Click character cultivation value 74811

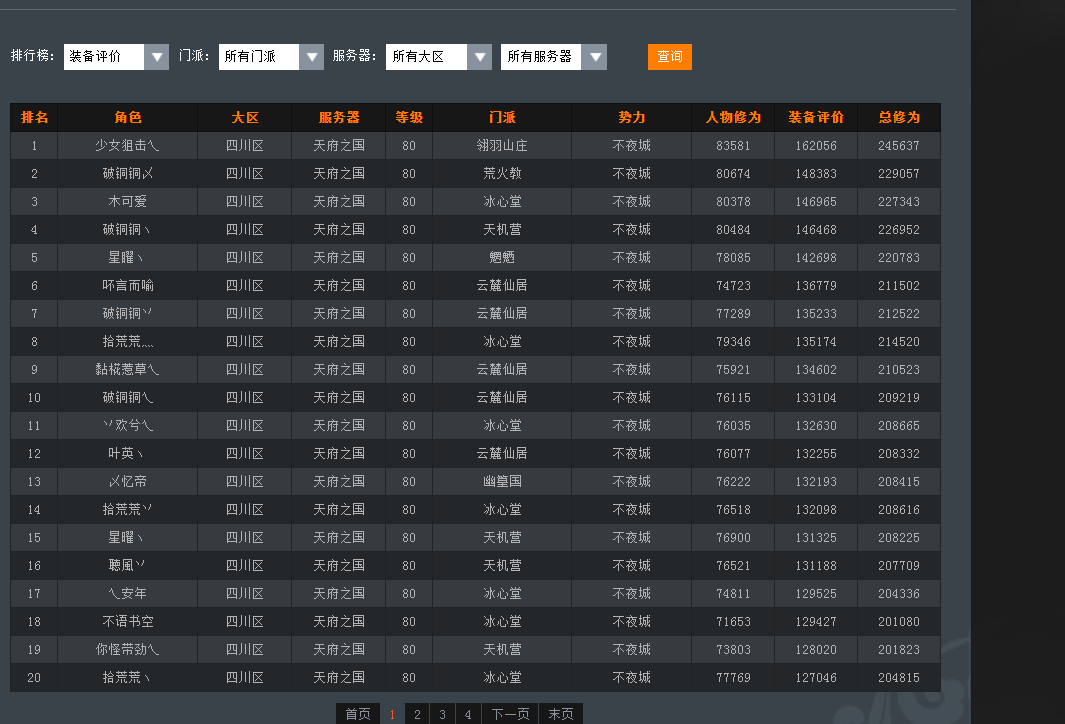(x=733, y=594)
